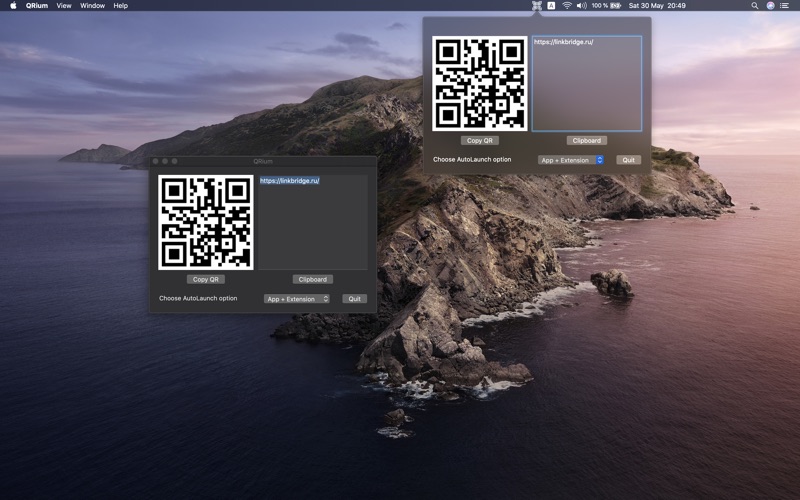Click the QRium window title bar text
The image size is (800, 500).
pyautogui.click(x=263, y=161)
